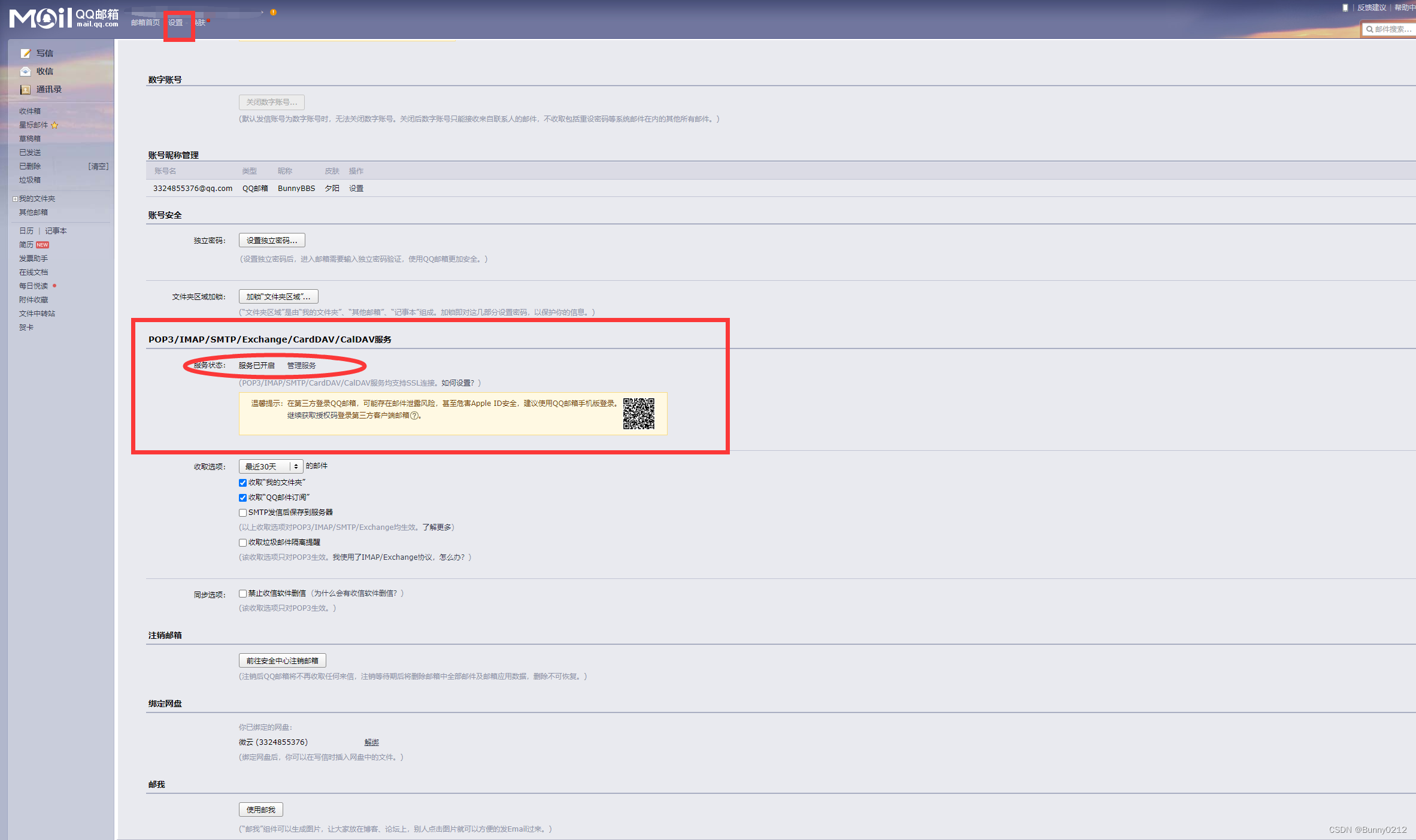The width and height of the screenshot is (1416, 840).
Task: Open the 设置 dropdown arrow in top bar
Action: [187, 22]
